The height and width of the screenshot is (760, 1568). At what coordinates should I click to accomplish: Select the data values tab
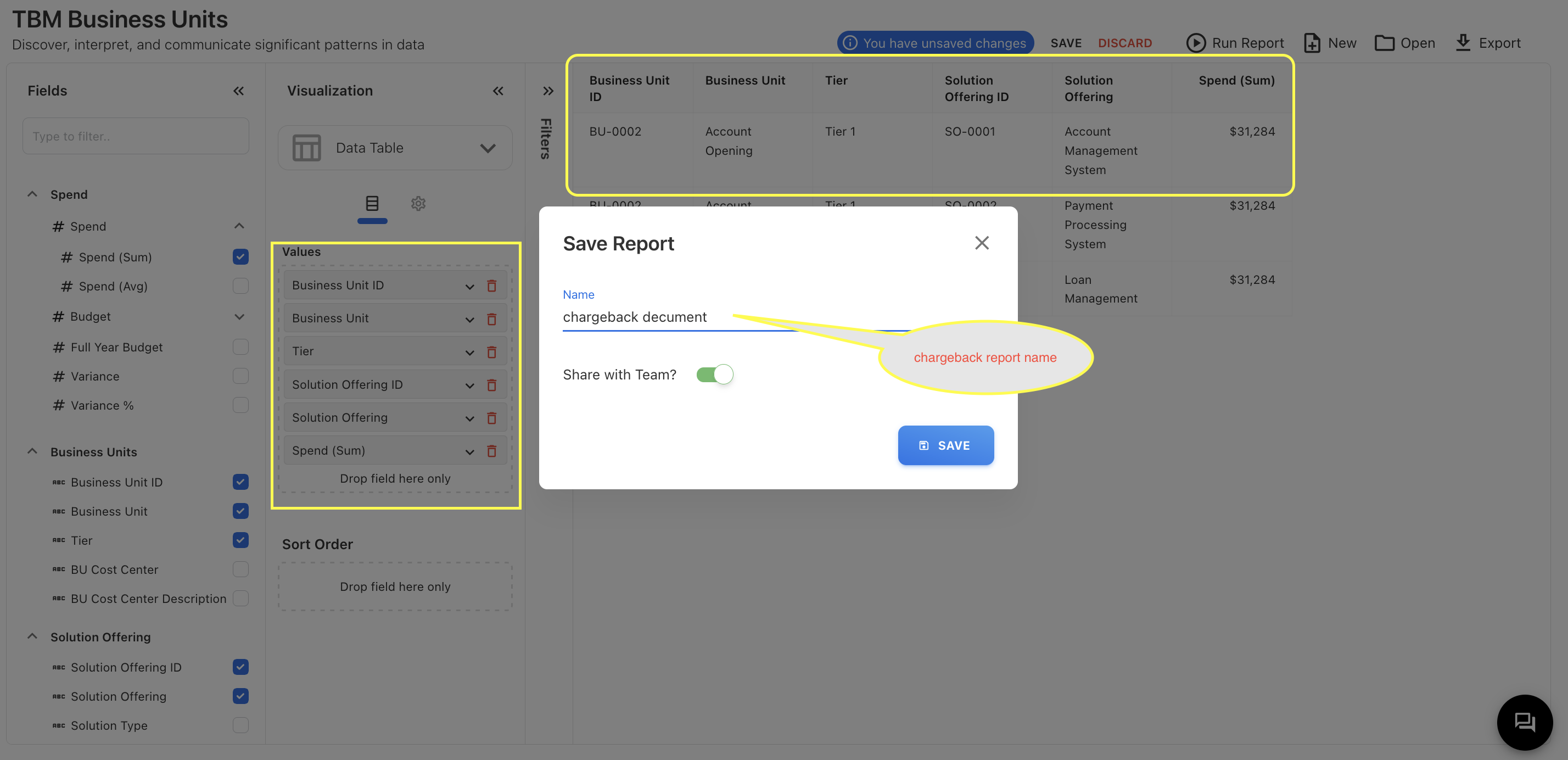tap(372, 203)
